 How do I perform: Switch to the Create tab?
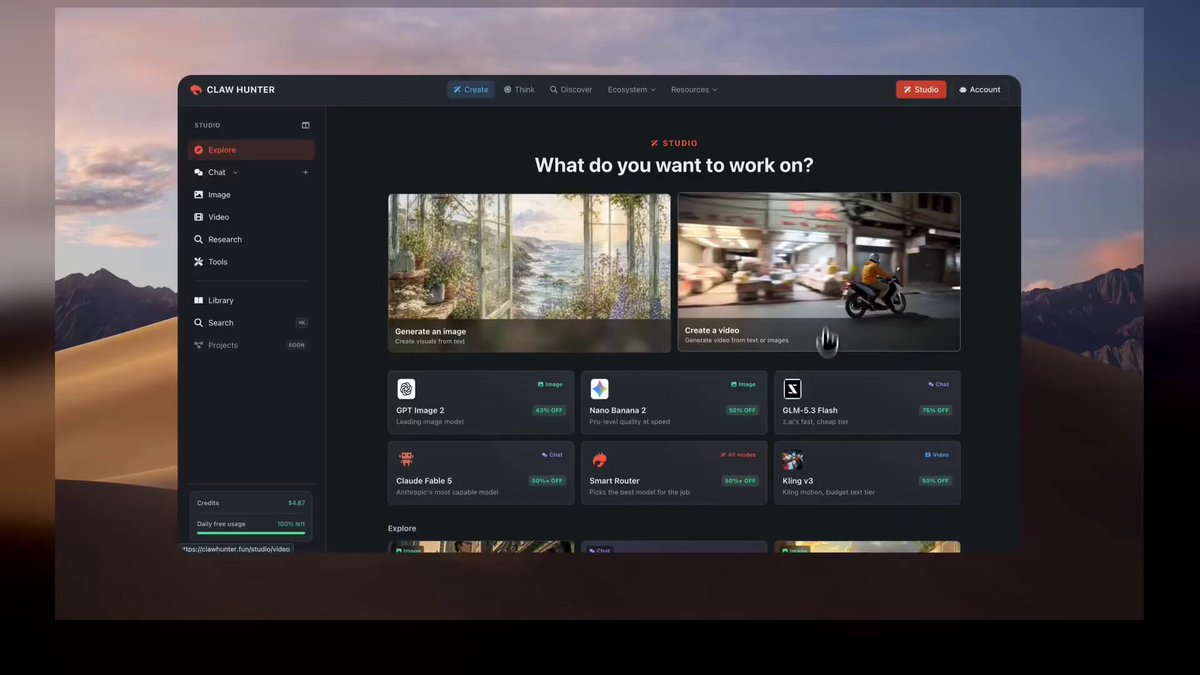click(471, 90)
